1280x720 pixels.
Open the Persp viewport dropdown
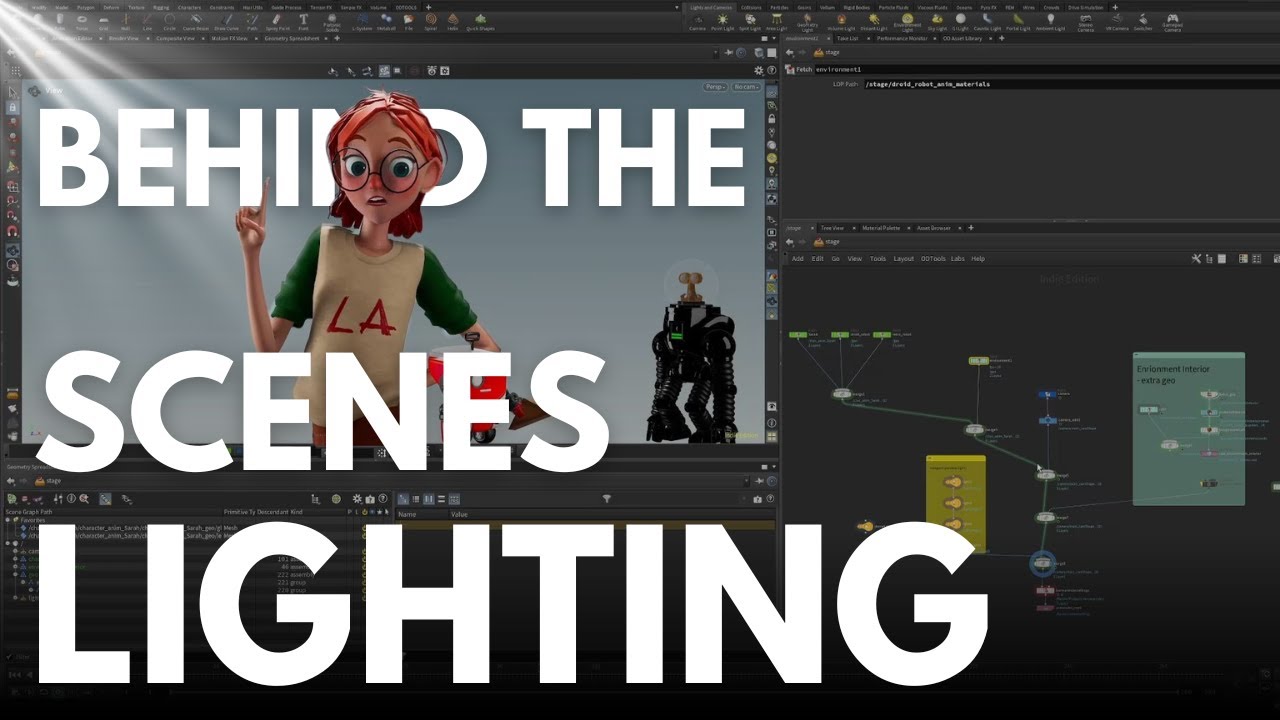[715, 87]
